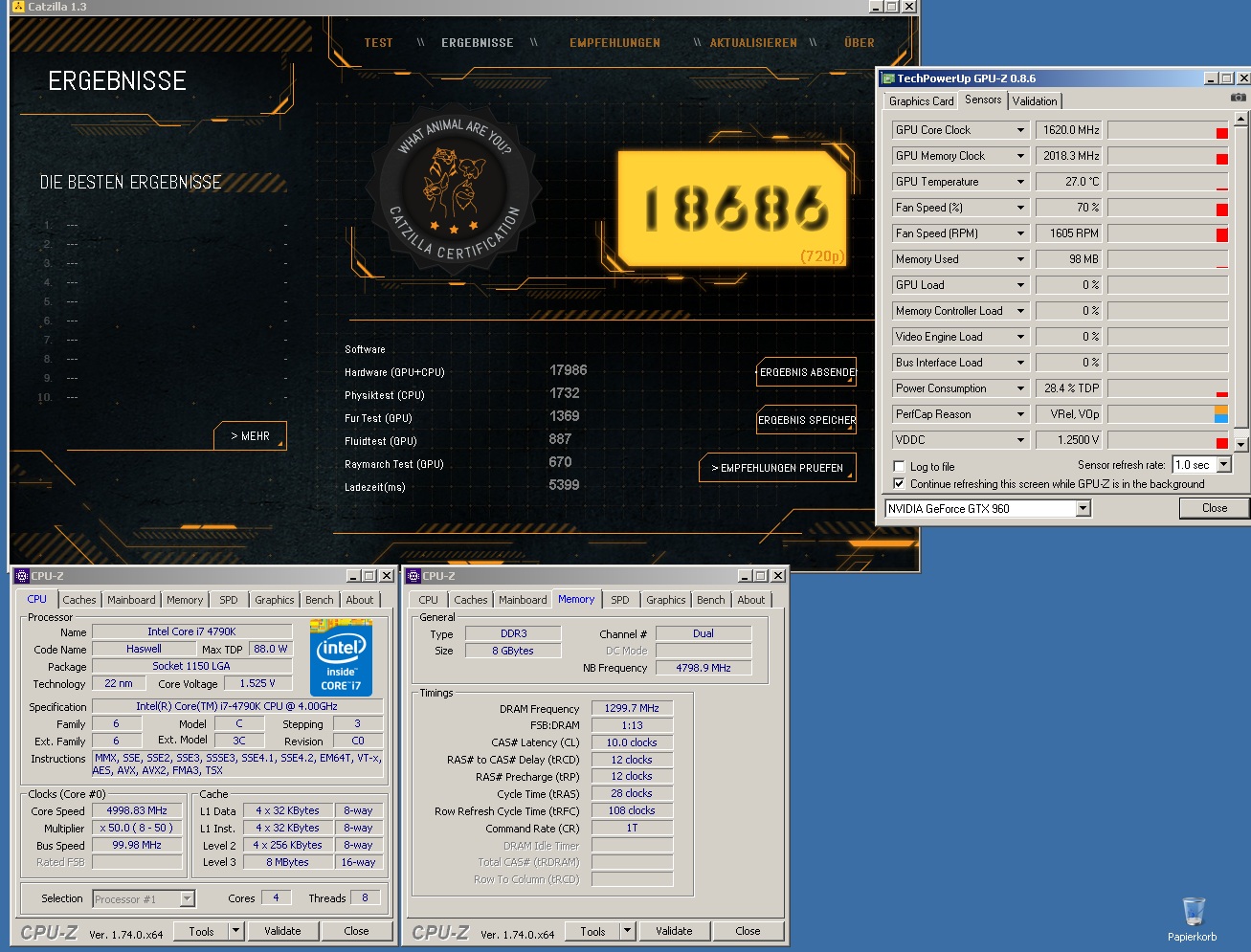This screenshot has height=952, width=1251.
Task: Click the NB Frequency 4798.9 MHz value
Action: (704, 668)
